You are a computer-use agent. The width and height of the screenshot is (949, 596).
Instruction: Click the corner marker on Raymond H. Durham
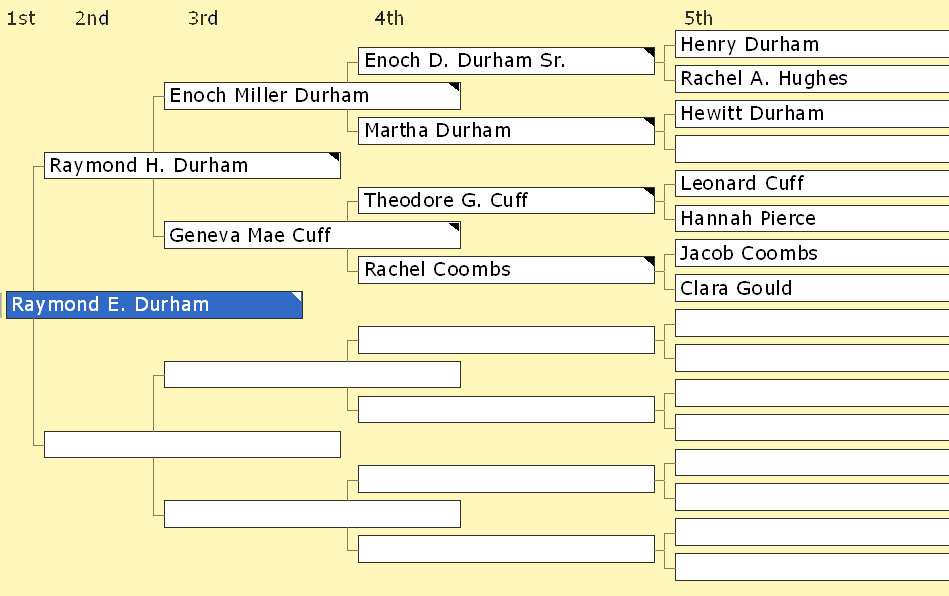tap(335, 157)
